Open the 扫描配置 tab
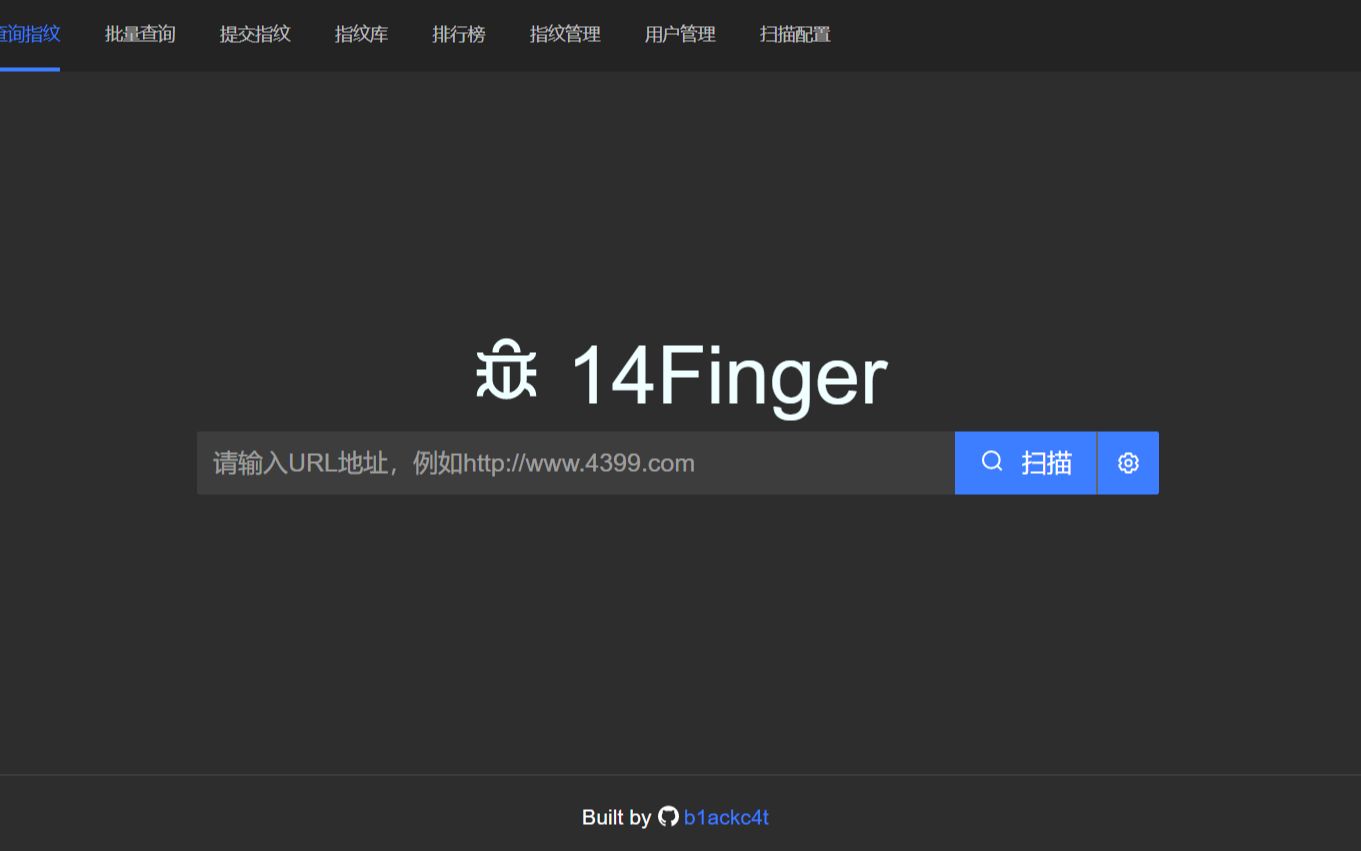This screenshot has height=851, width=1361. point(795,34)
